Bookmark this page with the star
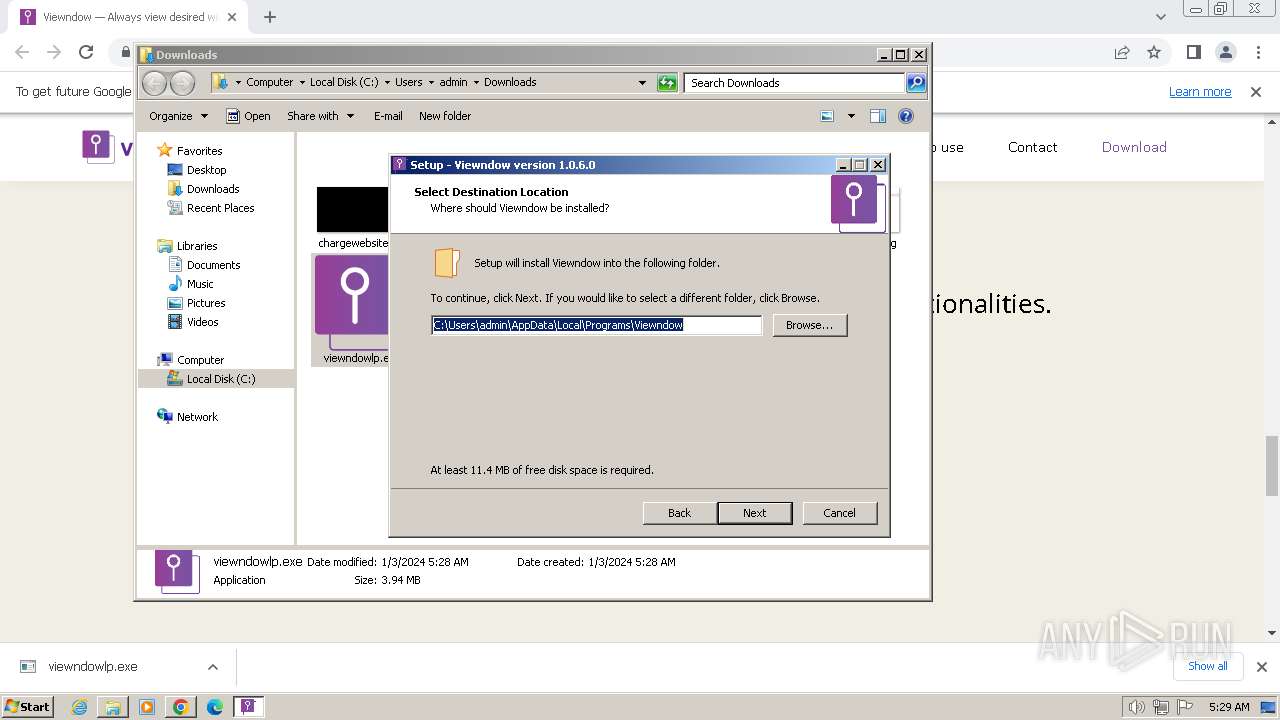The width and height of the screenshot is (1280, 720). 1154,52
